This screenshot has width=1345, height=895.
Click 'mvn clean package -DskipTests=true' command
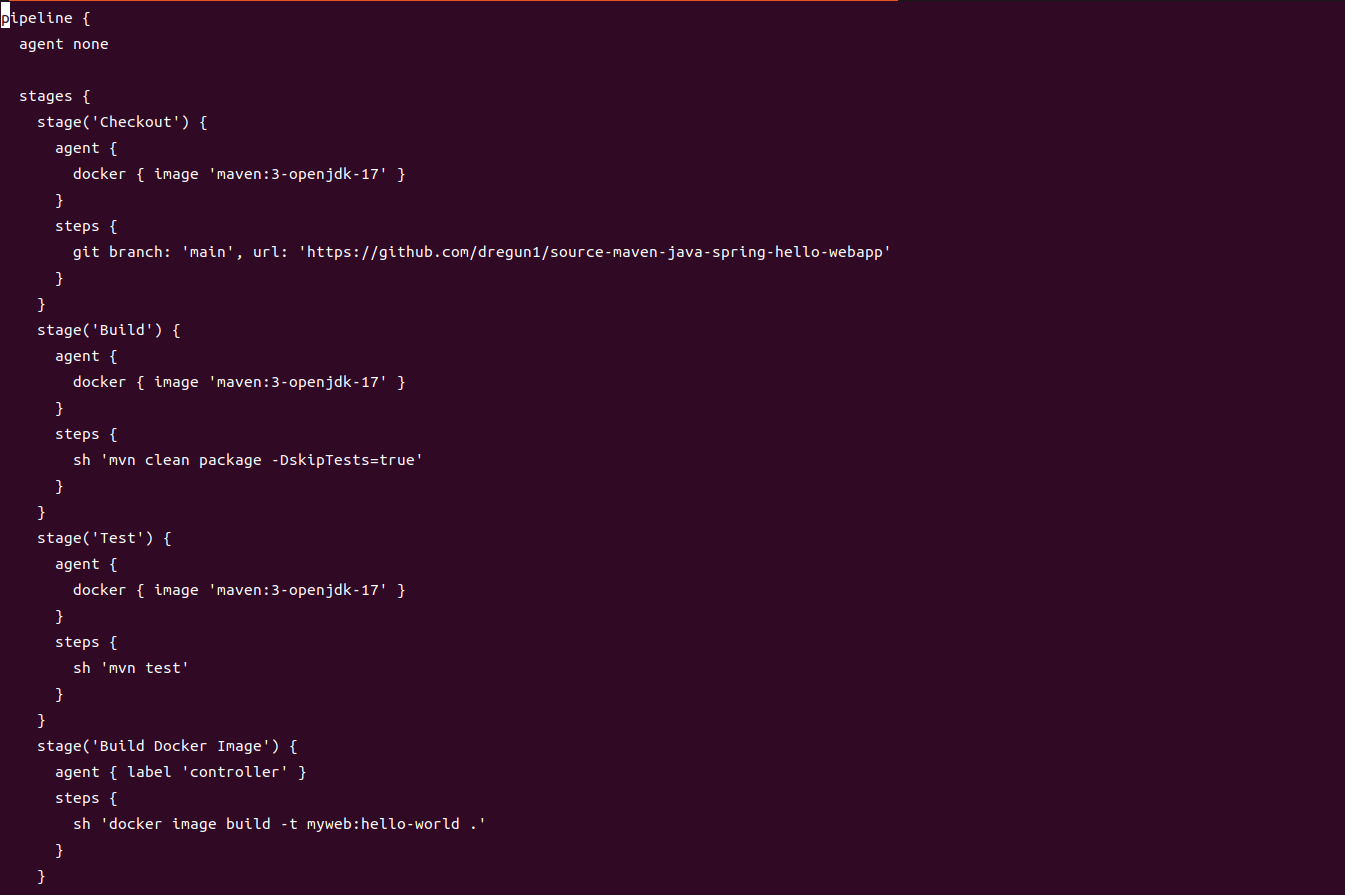coord(248,460)
